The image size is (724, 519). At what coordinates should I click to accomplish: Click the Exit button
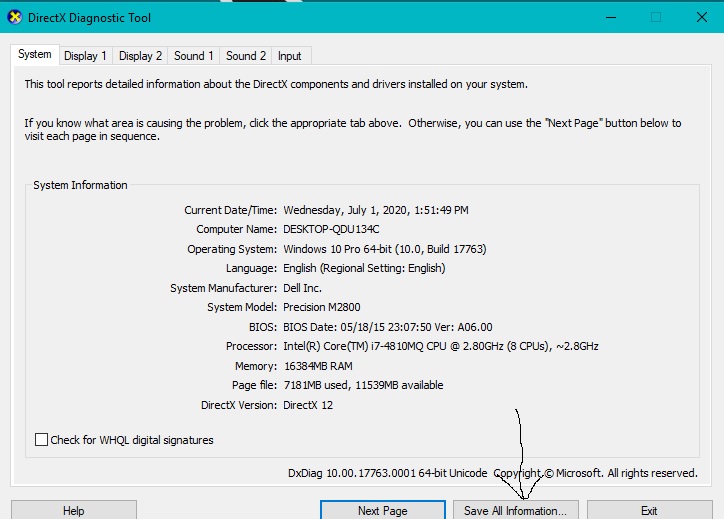649,510
